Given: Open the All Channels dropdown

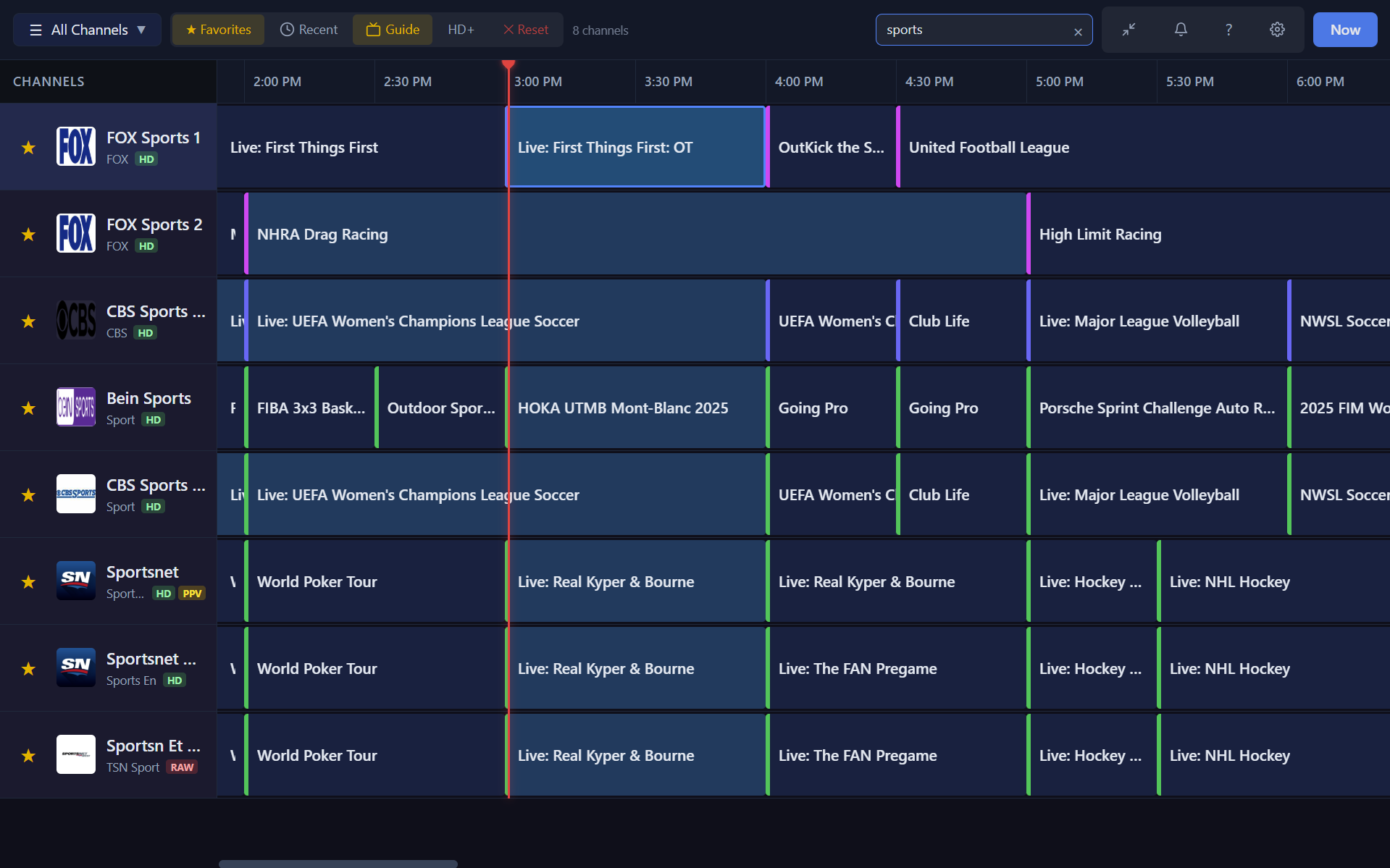Looking at the screenshot, I should click(87, 30).
